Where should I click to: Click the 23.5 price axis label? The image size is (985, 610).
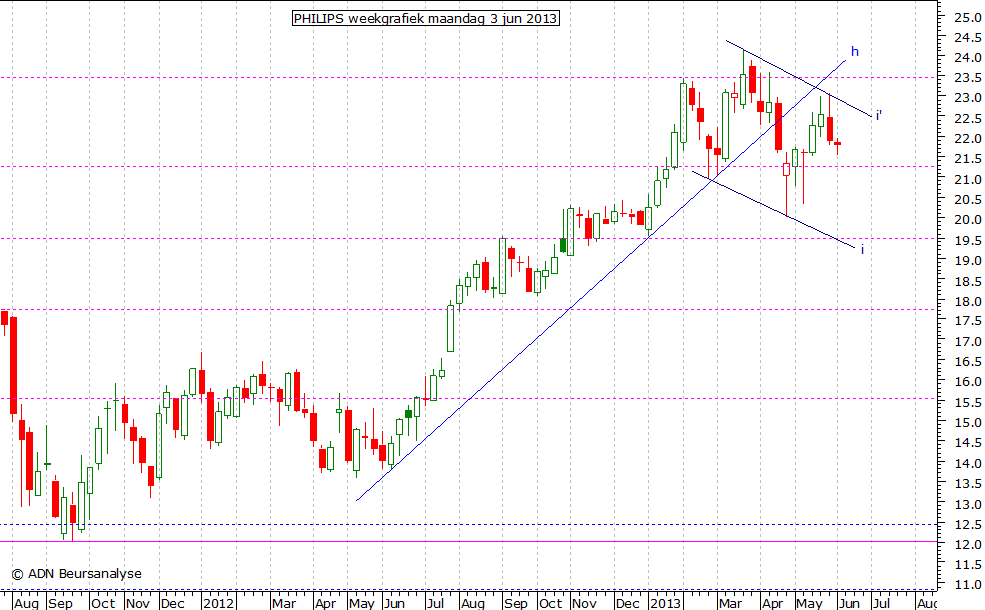(967, 78)
